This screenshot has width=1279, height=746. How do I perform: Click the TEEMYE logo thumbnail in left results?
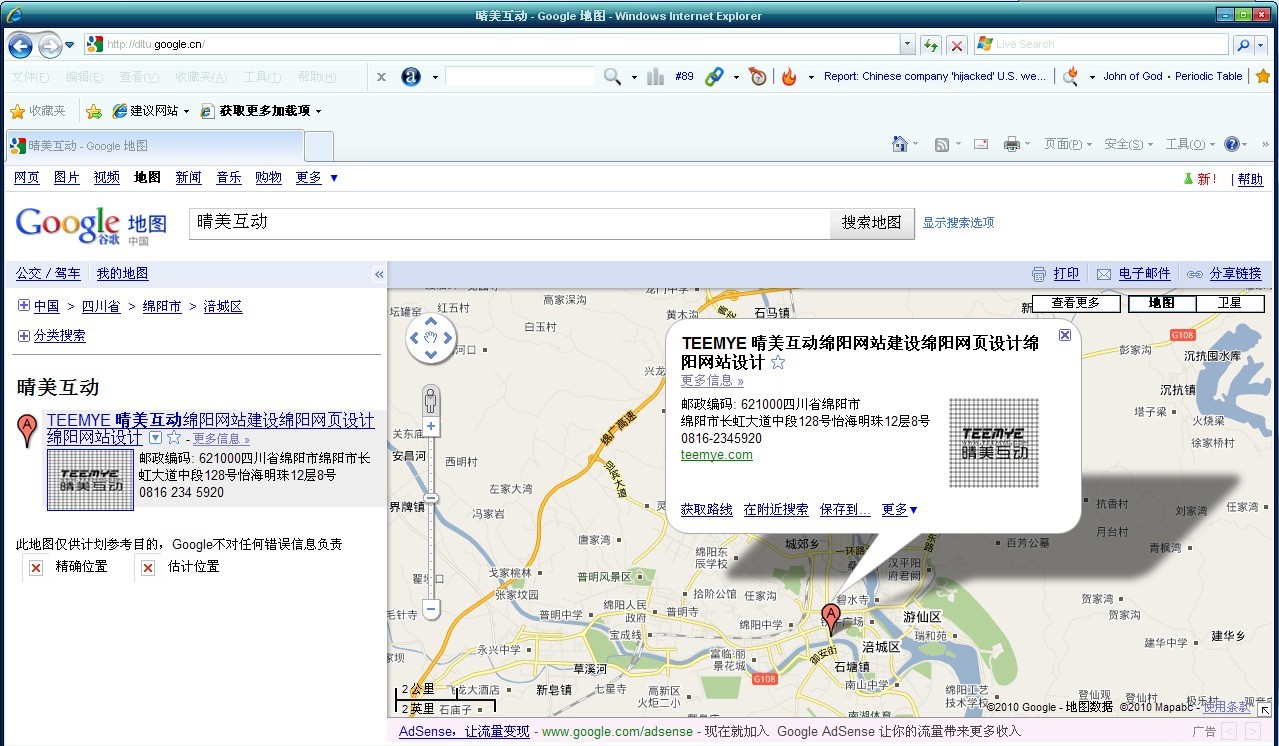90,480
